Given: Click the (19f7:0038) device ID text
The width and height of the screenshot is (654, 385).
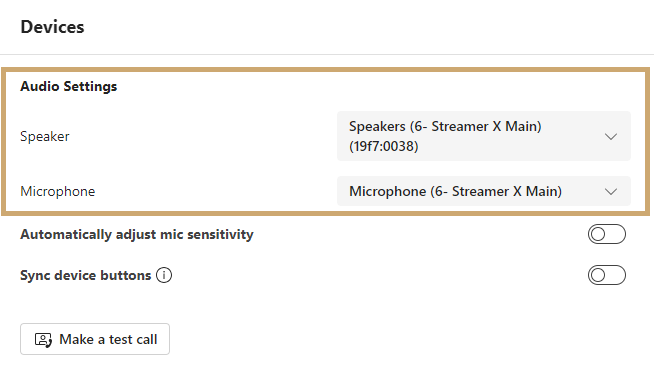Looking at the screenshot, I should tap(384, 146).
